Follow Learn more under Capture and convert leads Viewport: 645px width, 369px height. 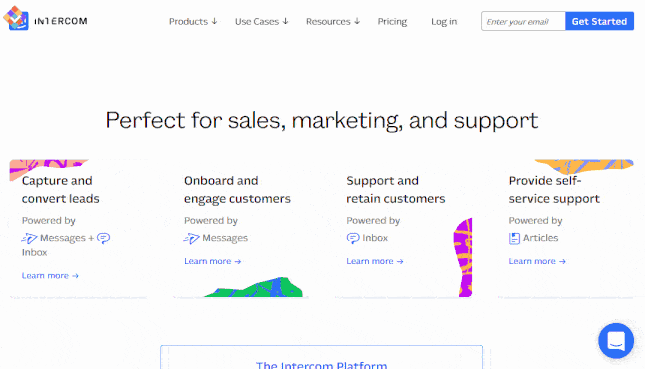[50, 276]
